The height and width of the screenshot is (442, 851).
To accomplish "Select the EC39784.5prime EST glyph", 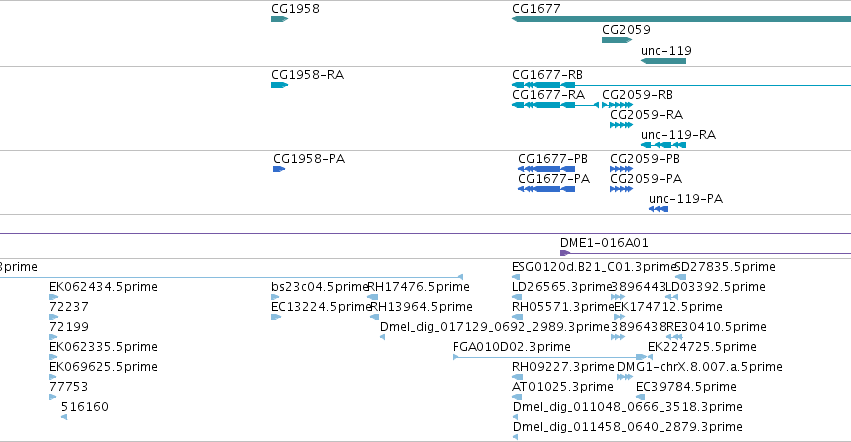I will coord(640,397).
